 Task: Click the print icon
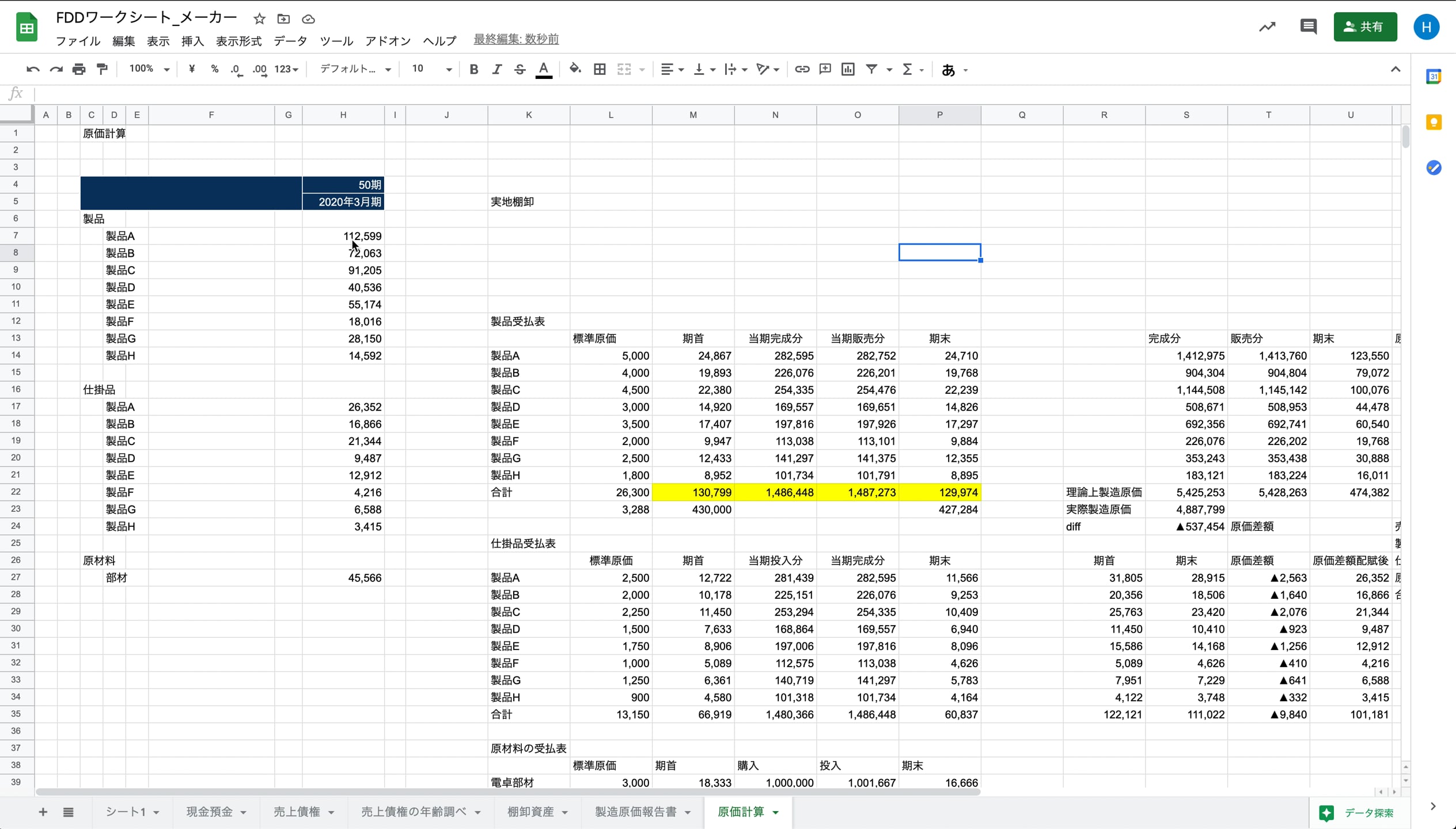[x=79, y=69]
